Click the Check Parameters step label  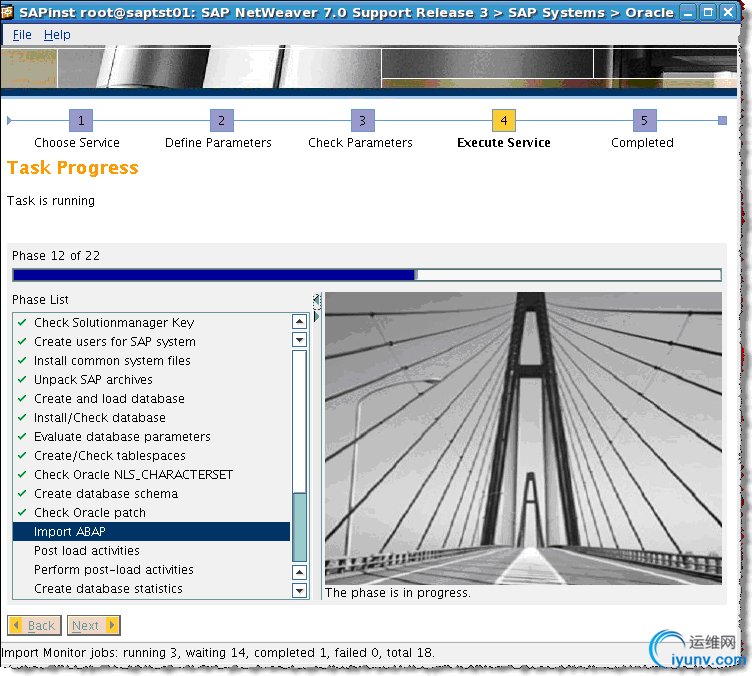tap(360, 143)
